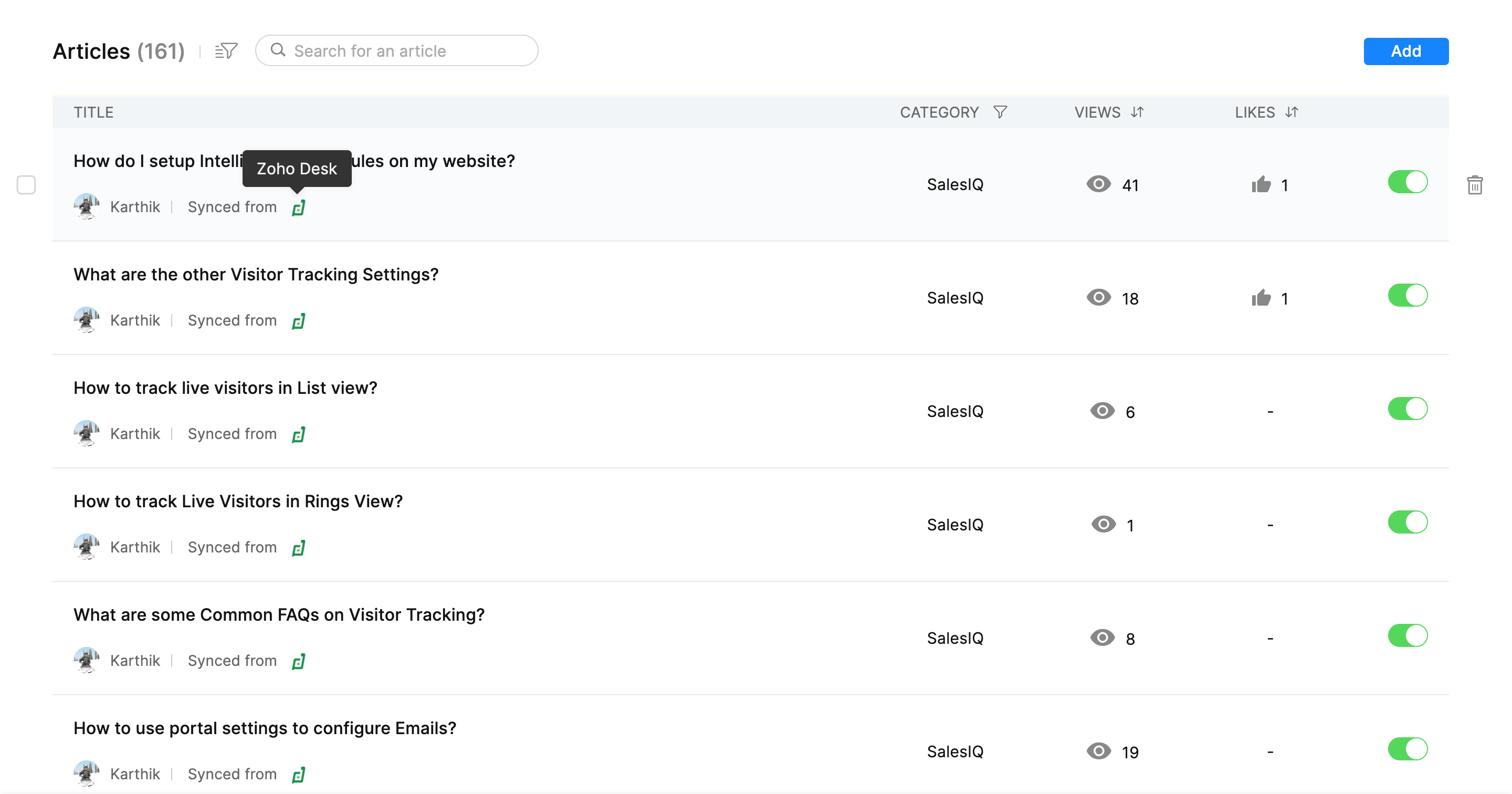Select checkbox for the Intelli article
The width and height of the screenshot is (1512, 794).
[26, 185]
